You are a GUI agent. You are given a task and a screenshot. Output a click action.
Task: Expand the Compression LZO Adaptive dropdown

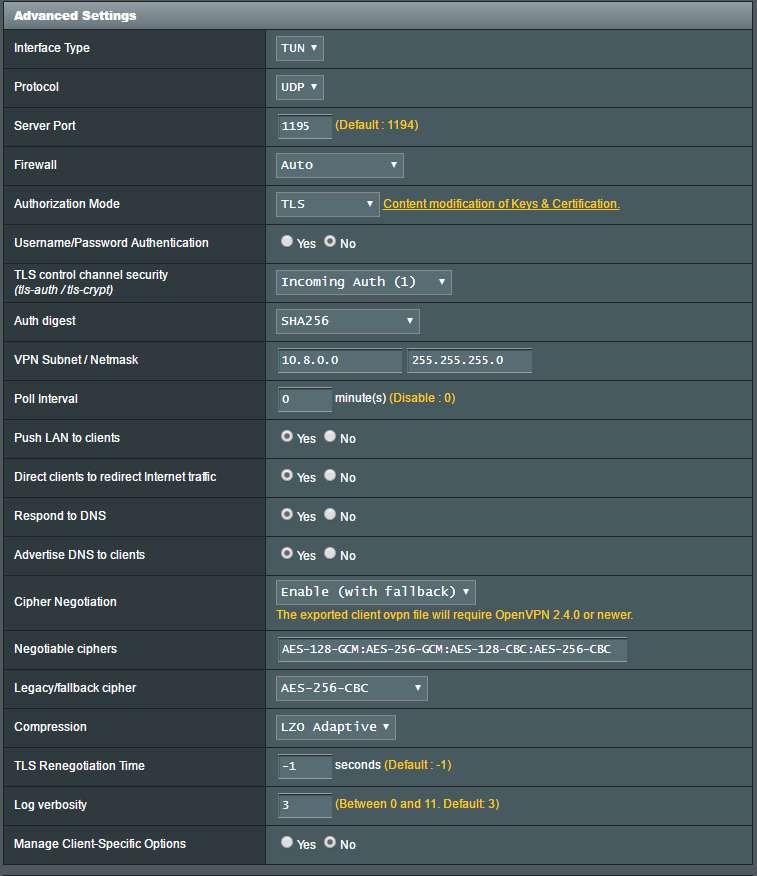click(x=337, y=727)
